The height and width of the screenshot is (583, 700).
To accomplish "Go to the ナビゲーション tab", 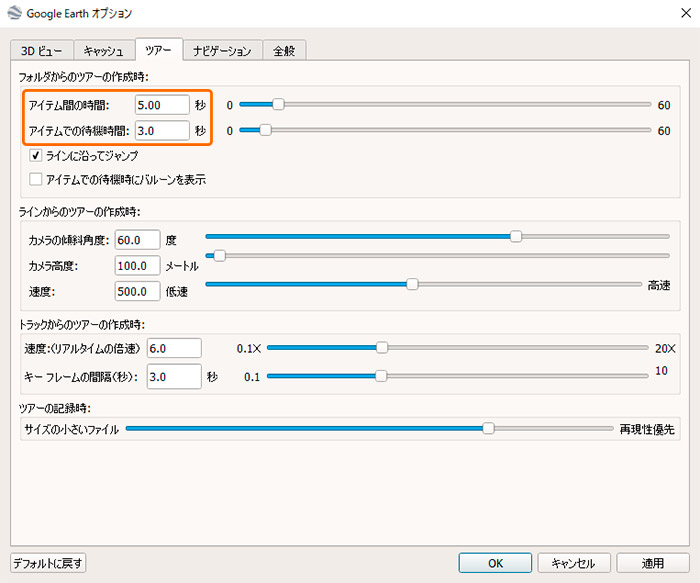I will pos(222,51).
